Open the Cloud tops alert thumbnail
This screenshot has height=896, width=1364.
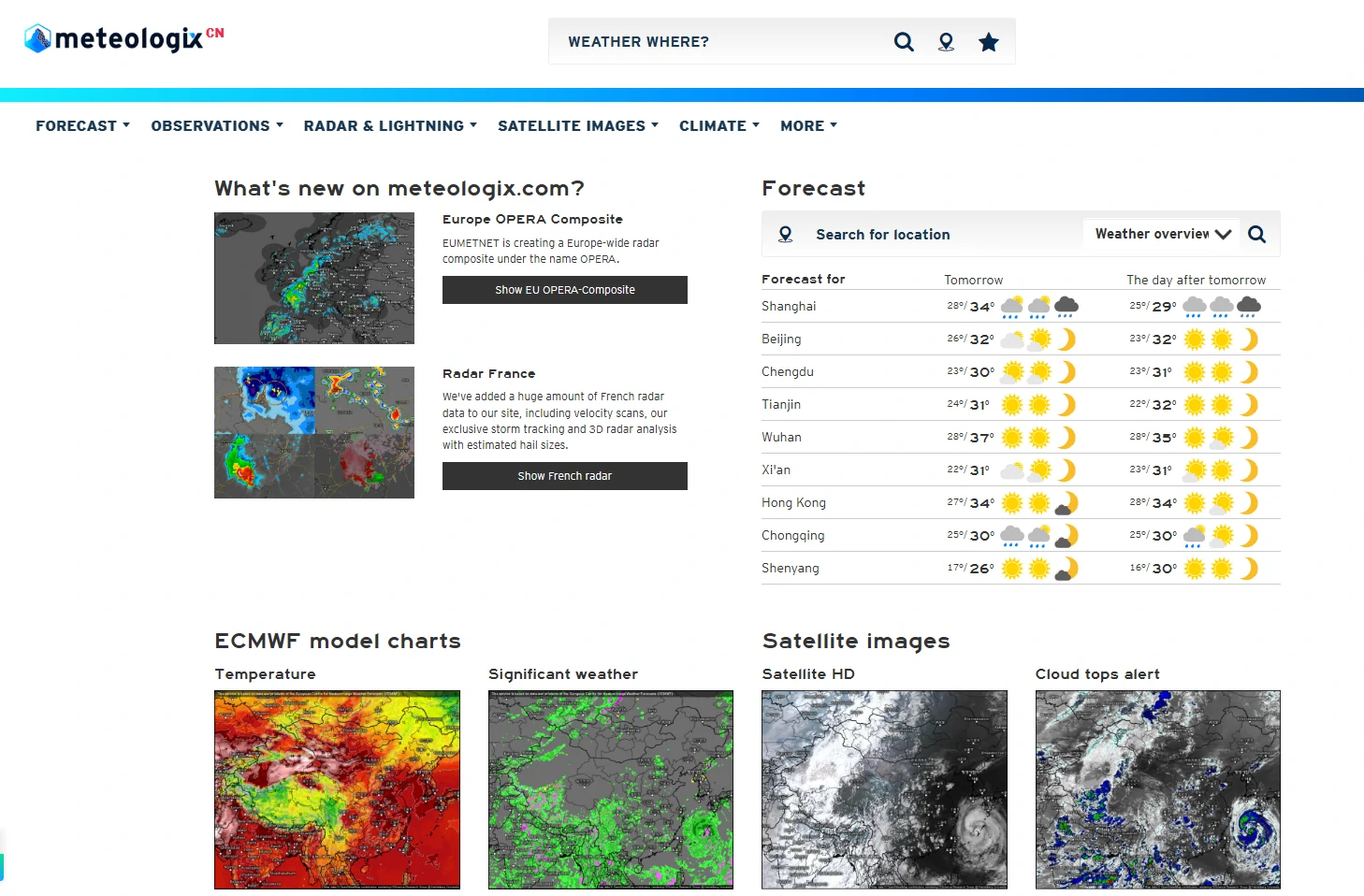tap(1158, 789)
